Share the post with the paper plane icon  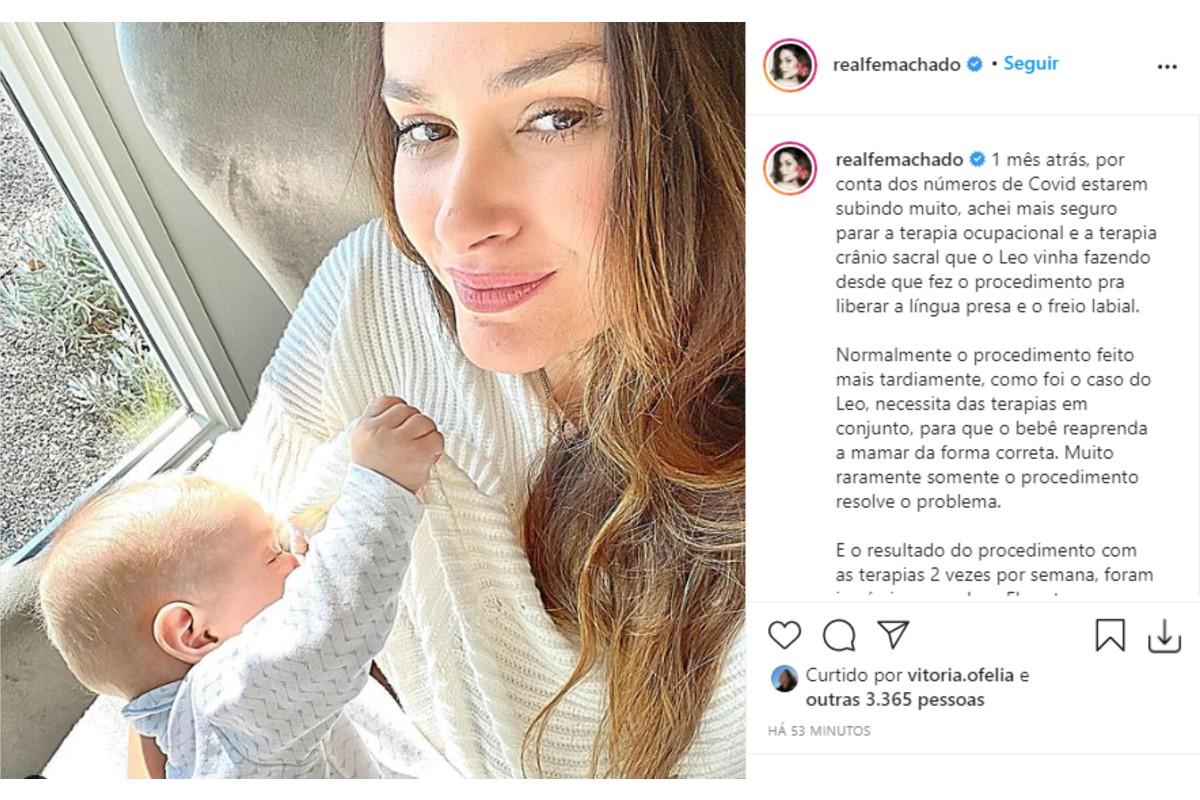(893, 635)
